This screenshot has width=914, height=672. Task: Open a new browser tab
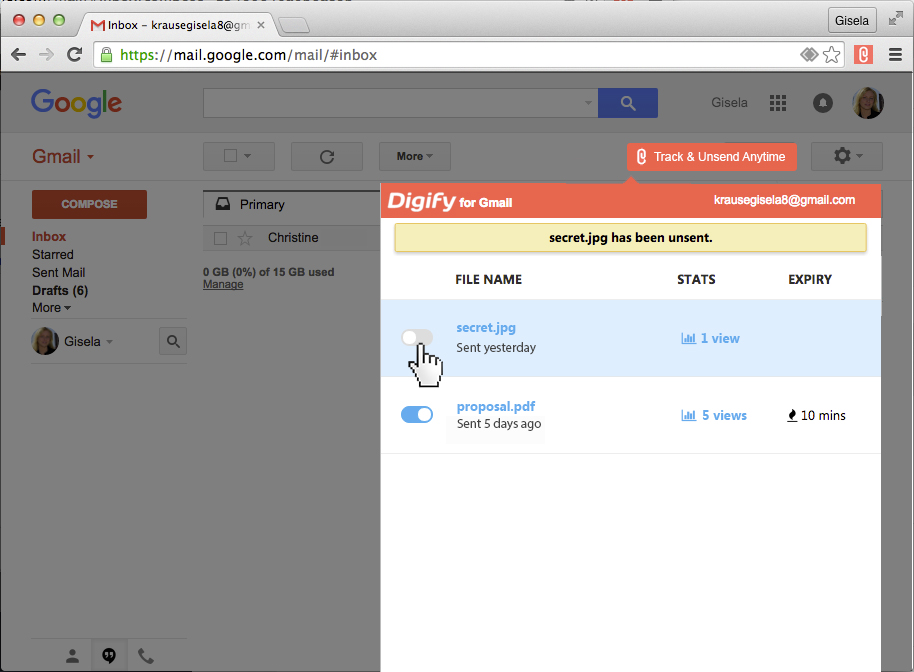pyautogui.click(x=294, y=26)
